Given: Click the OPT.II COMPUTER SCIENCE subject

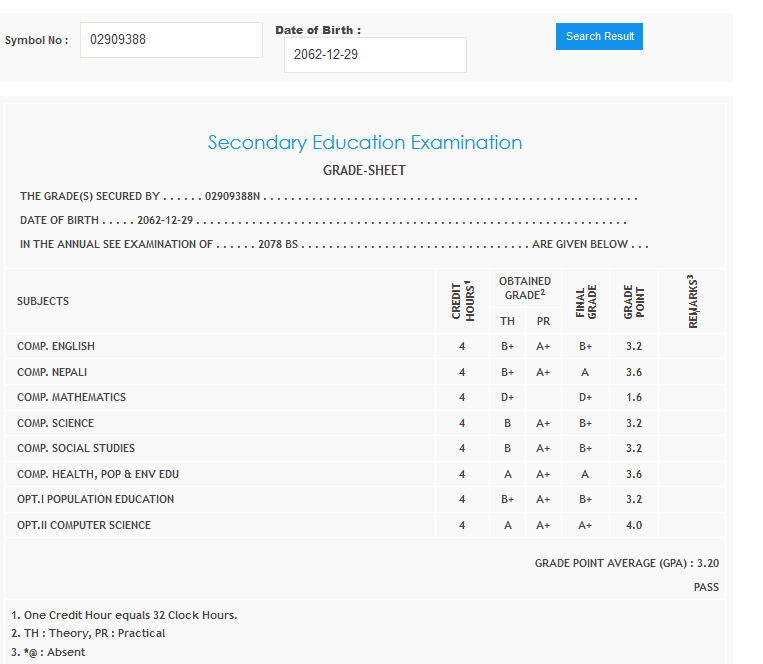Looking at the screenshot, I should pyautogui.click(x=84, y=525).
